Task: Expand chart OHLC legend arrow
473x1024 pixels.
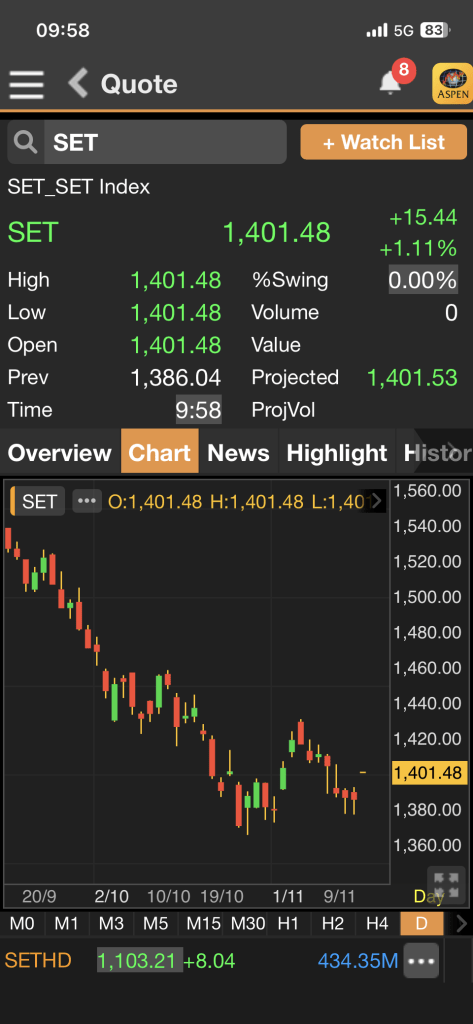Action: click(x=378, y=502)
